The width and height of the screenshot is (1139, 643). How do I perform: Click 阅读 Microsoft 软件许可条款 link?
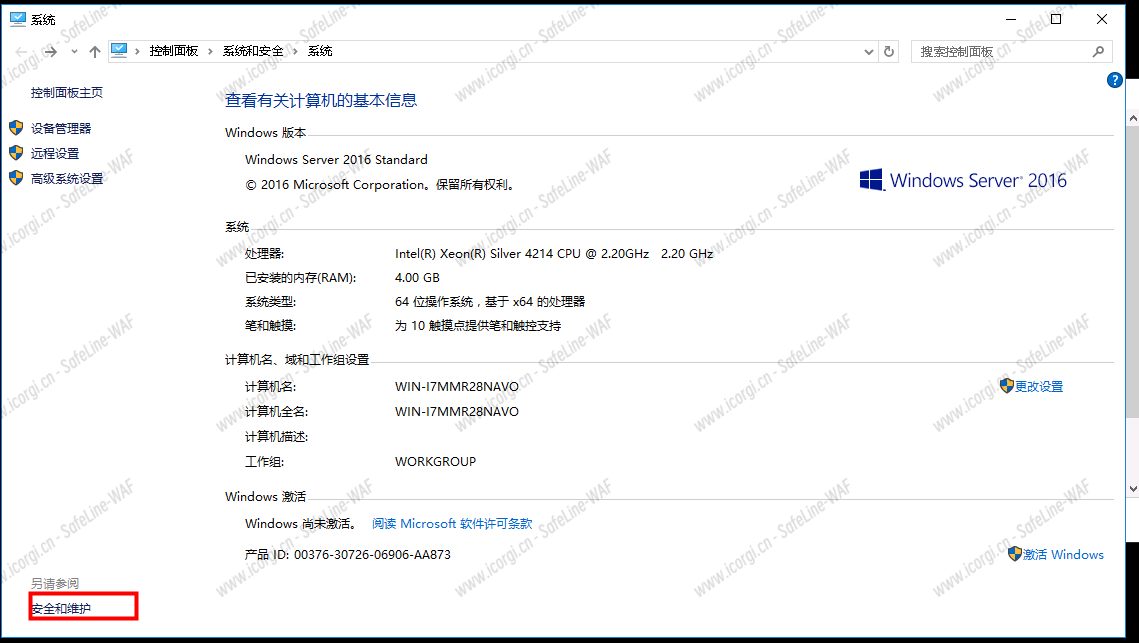coord(452,524)
